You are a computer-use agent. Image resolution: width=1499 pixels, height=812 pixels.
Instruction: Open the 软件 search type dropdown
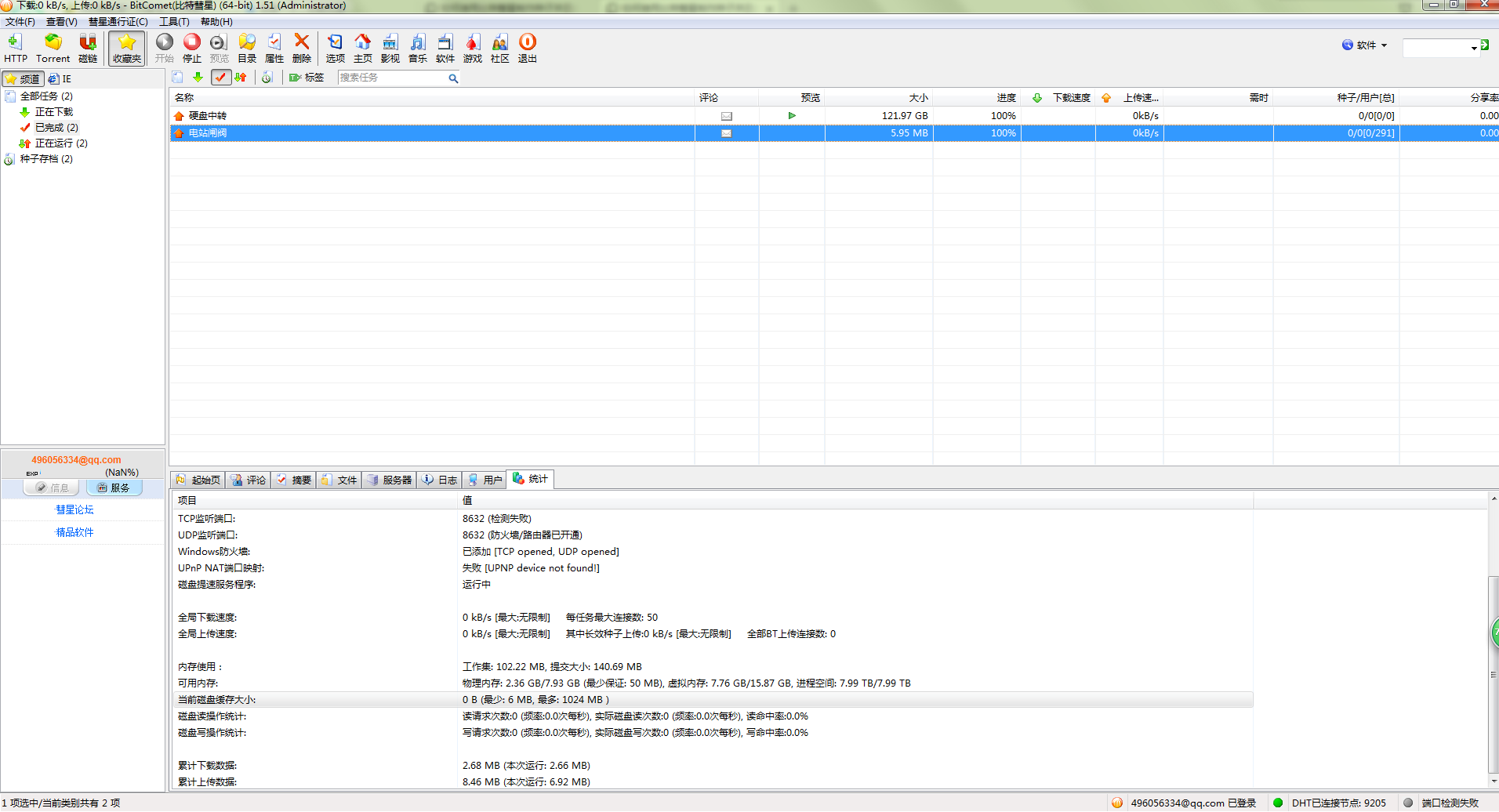[x=1365, y=45]
